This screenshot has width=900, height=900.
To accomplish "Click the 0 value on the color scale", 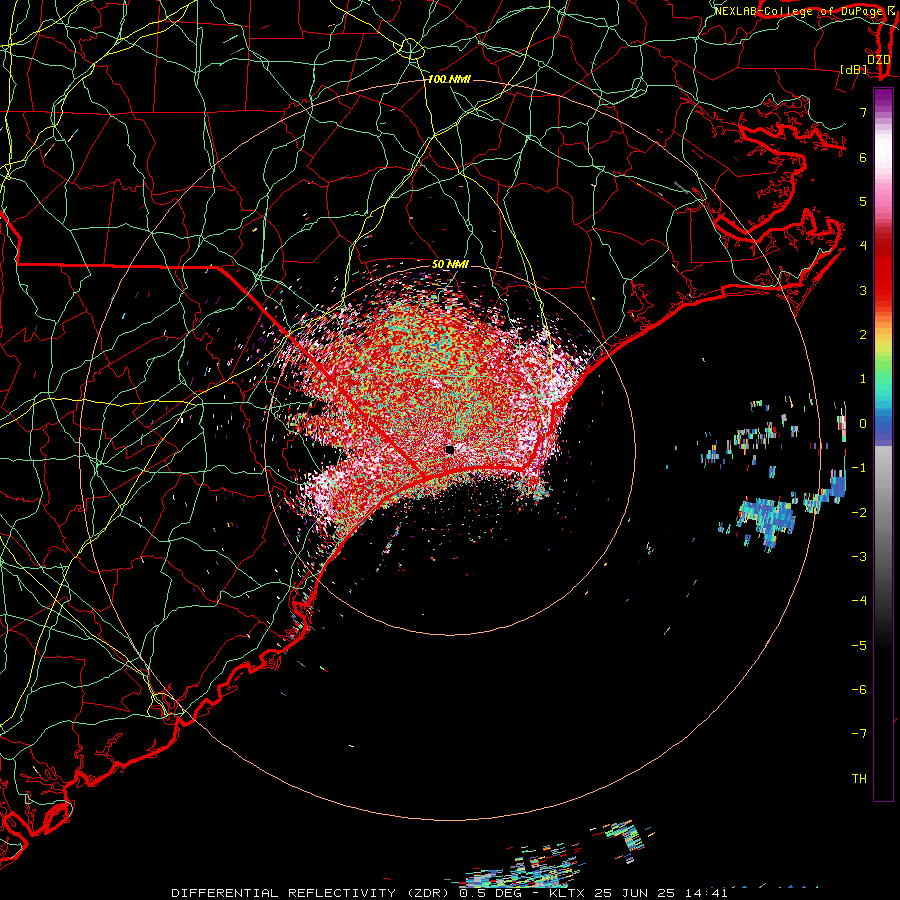I will click(863, 424).
